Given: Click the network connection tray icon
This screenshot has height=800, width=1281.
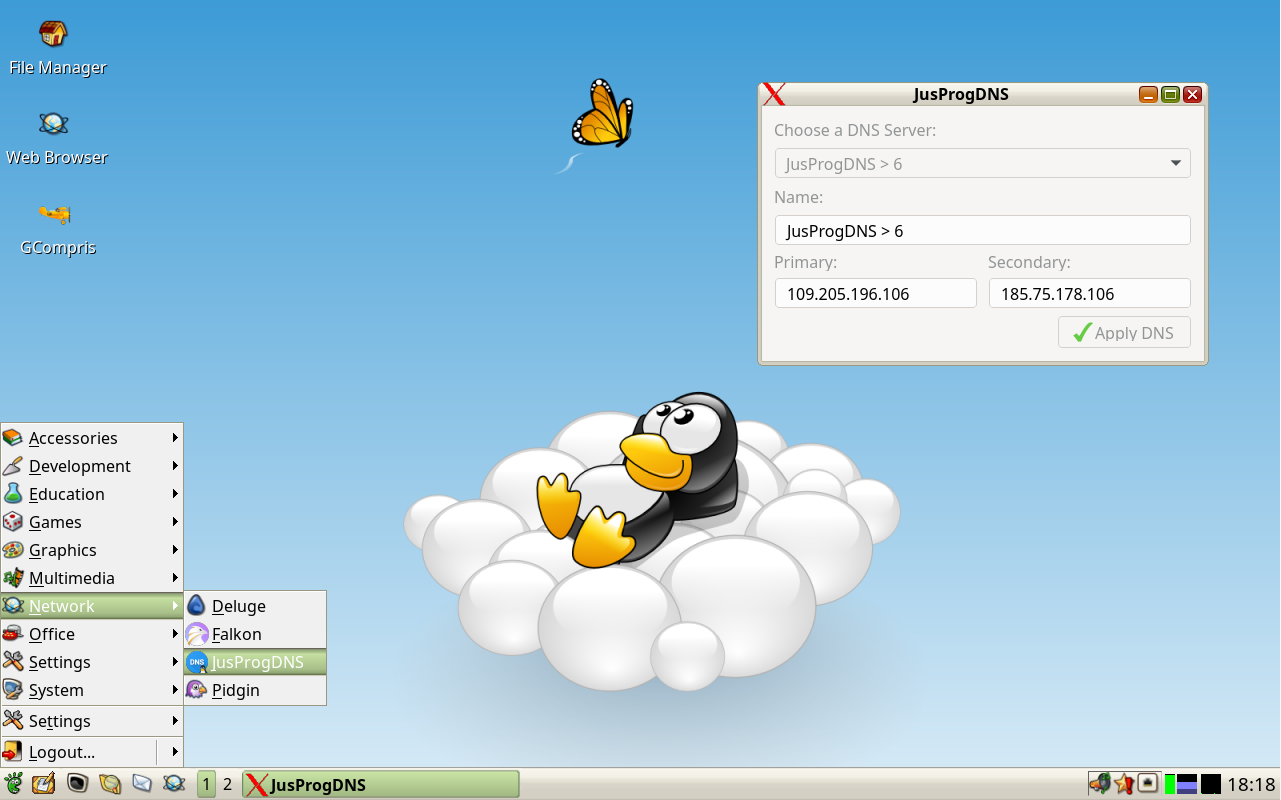Looking at the screenshot, I should tap(1149, 784).
